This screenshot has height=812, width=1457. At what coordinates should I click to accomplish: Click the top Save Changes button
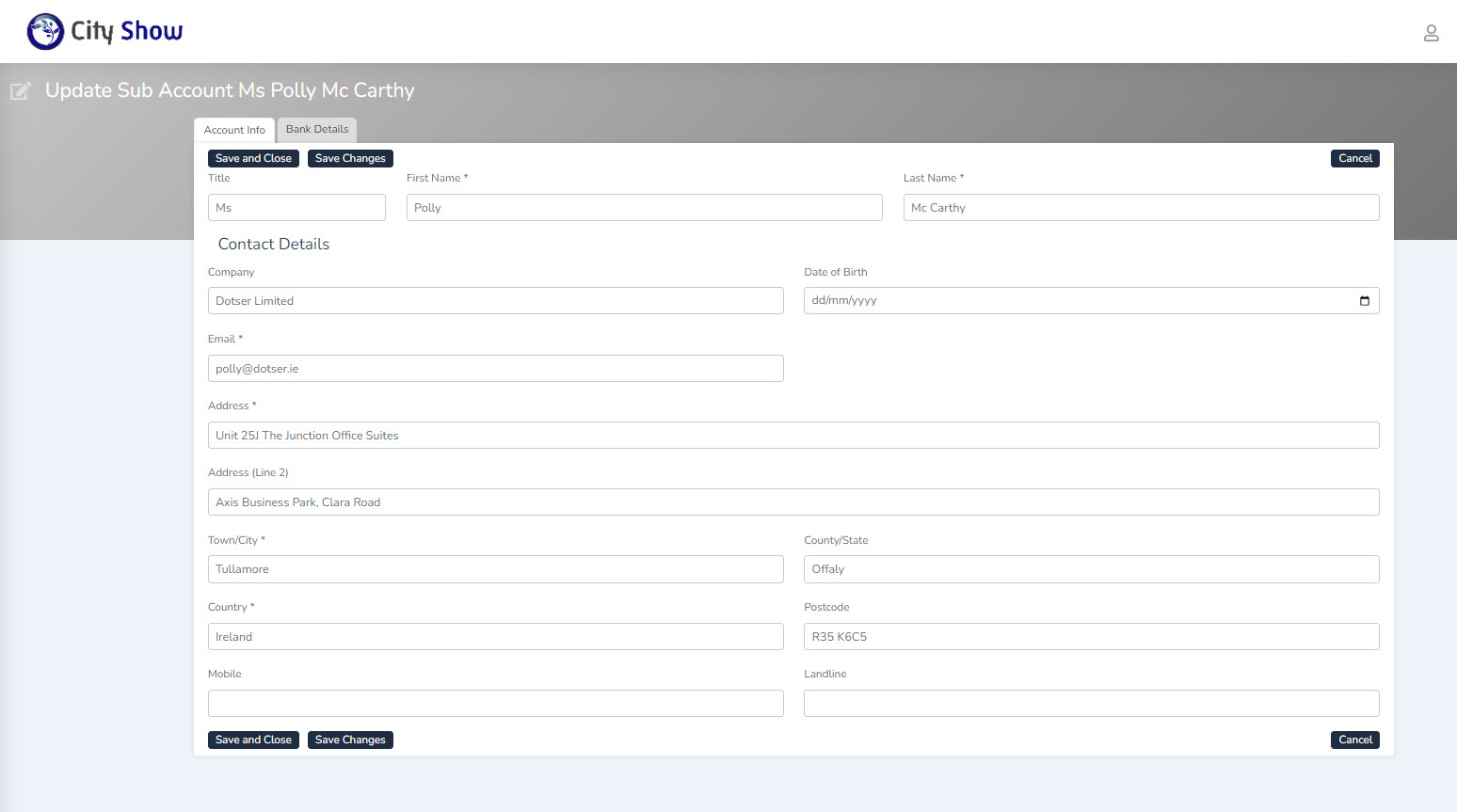[x=350, y=159]
